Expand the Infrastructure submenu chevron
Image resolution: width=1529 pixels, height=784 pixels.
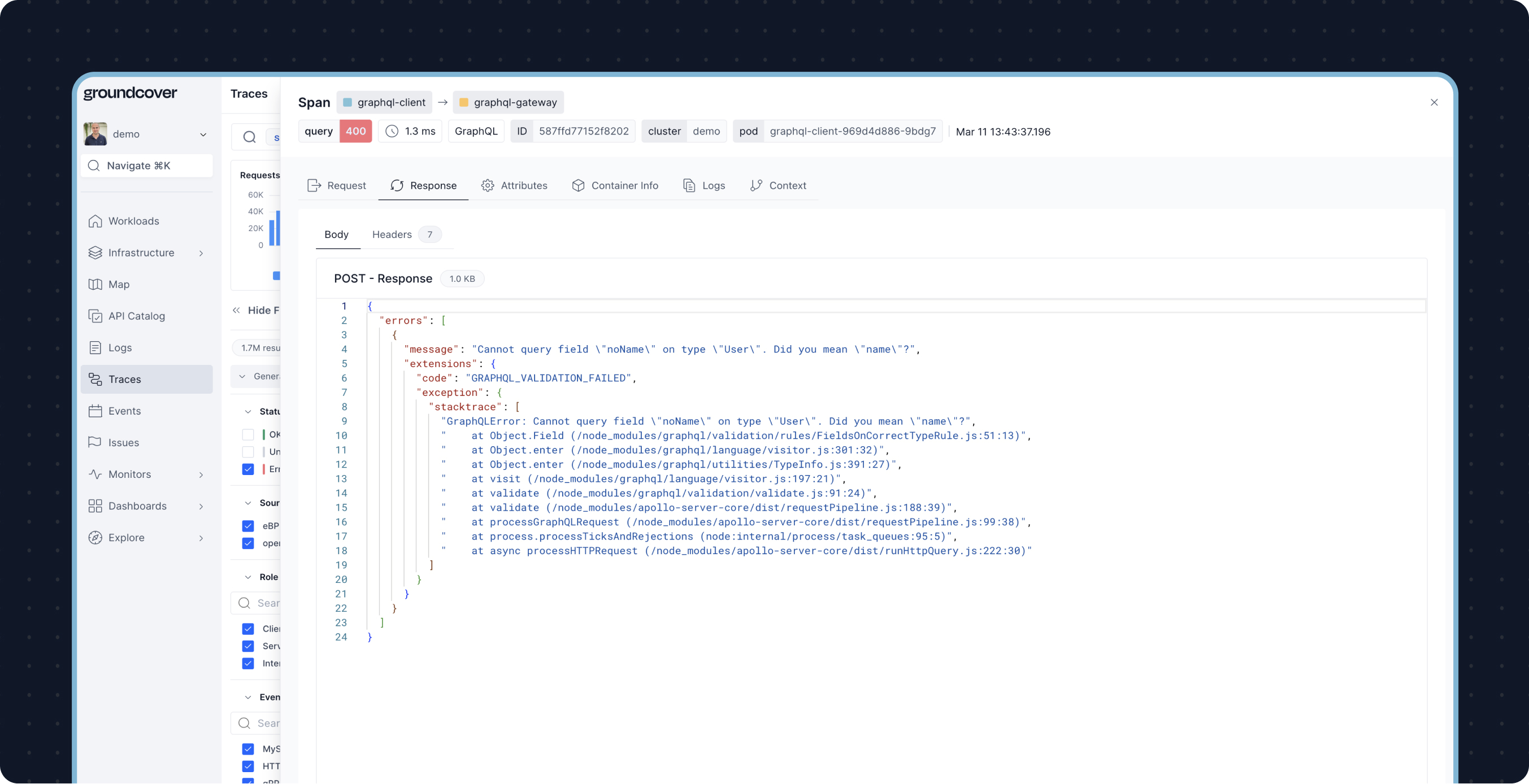(201, 254)
